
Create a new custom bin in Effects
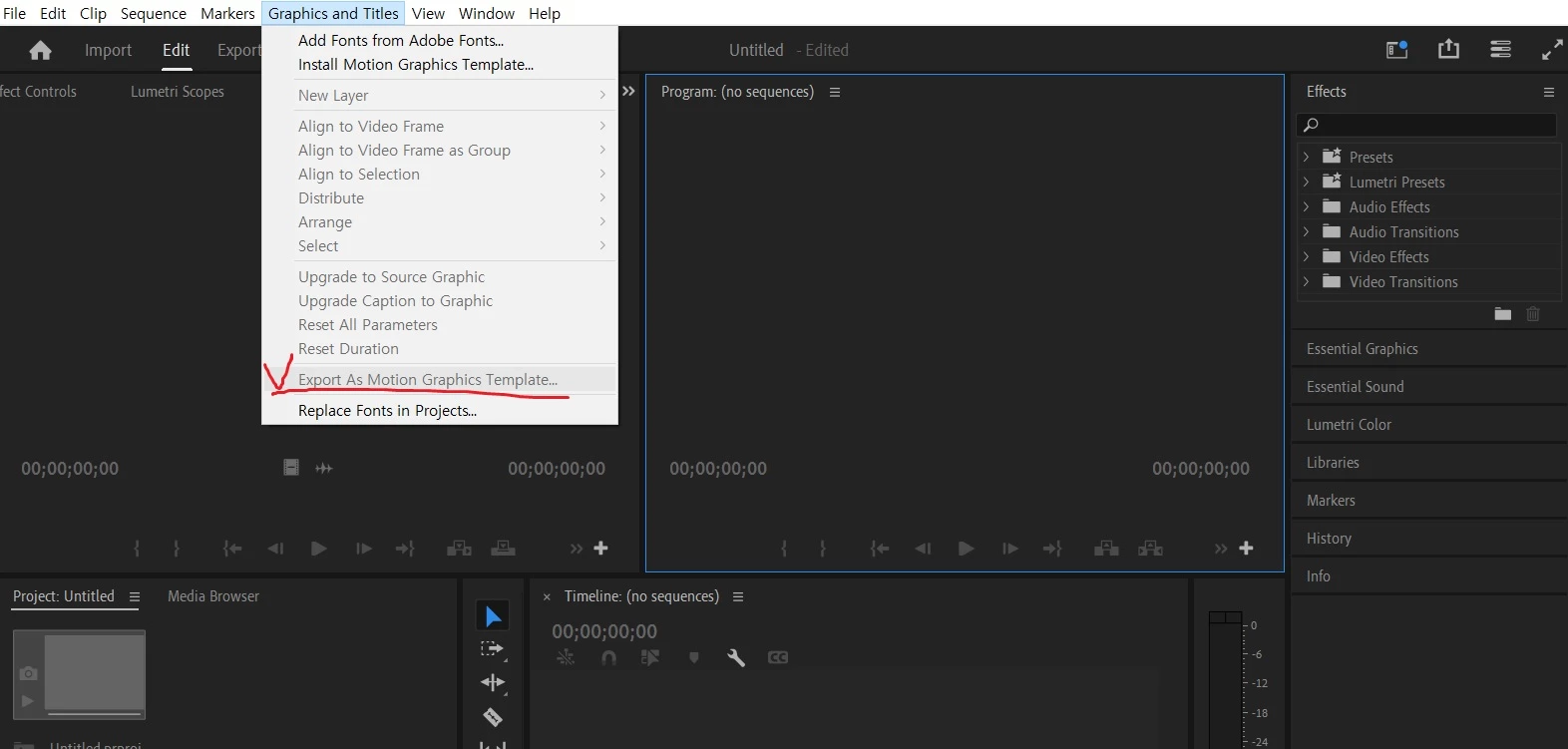coord(1502,314)
